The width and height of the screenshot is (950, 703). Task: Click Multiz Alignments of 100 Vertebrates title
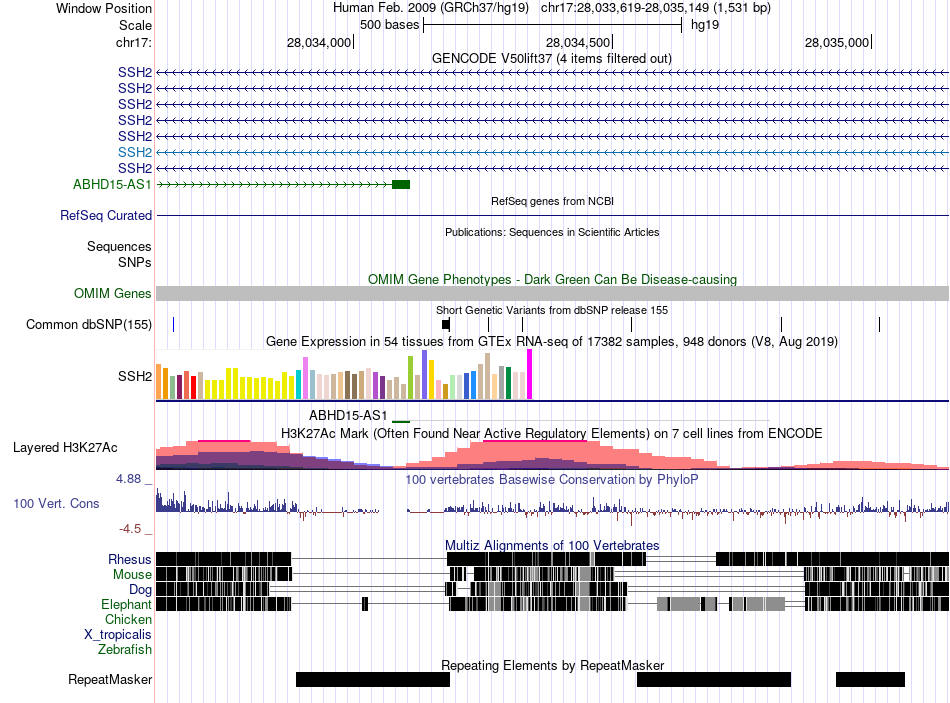click(552, 545)
